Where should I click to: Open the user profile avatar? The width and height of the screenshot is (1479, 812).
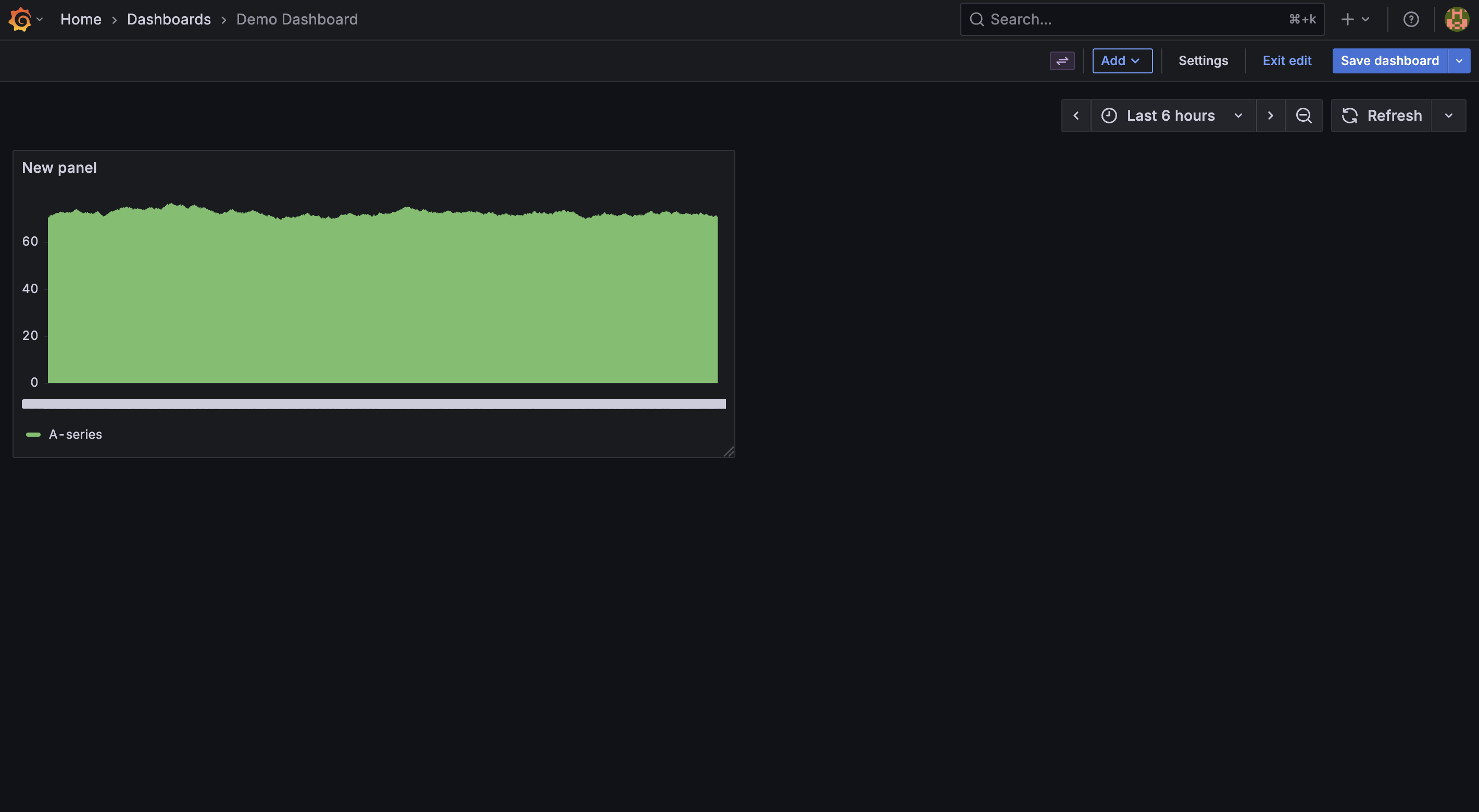point(1457,19)
